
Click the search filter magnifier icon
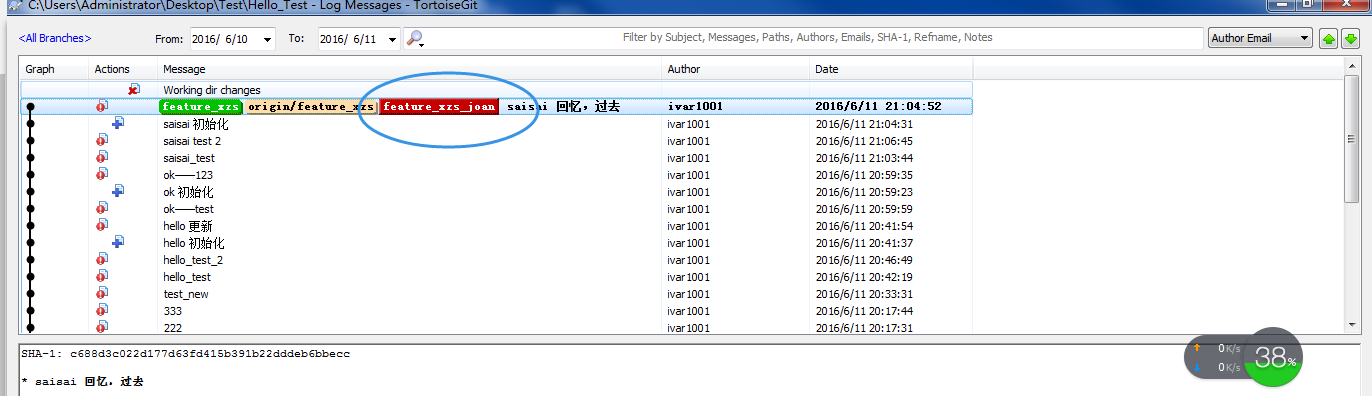[415, 39]
